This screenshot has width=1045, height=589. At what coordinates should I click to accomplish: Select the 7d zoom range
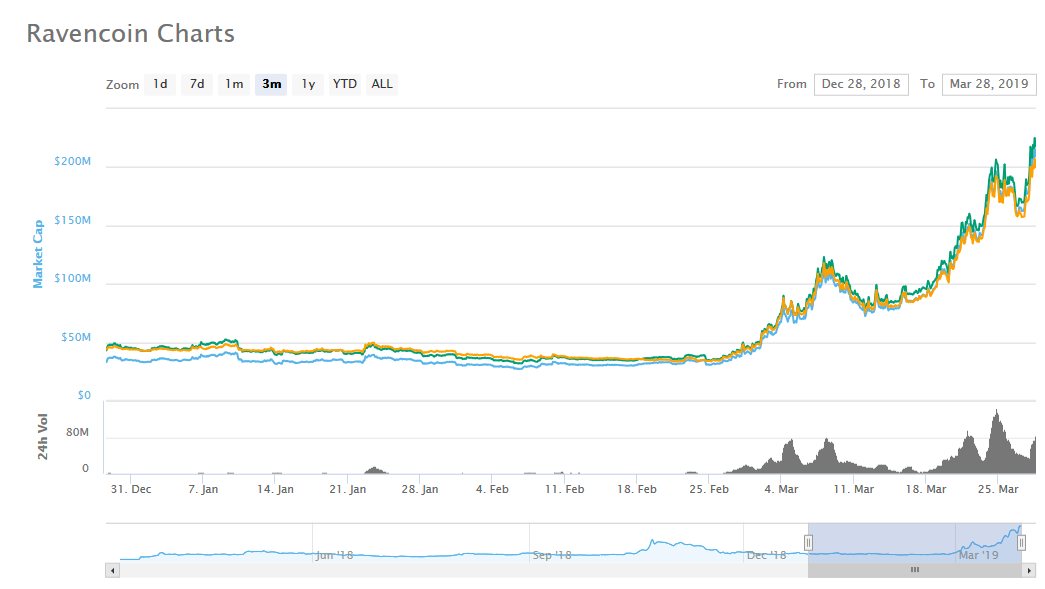pyautogui.click(x=197, y=84)
